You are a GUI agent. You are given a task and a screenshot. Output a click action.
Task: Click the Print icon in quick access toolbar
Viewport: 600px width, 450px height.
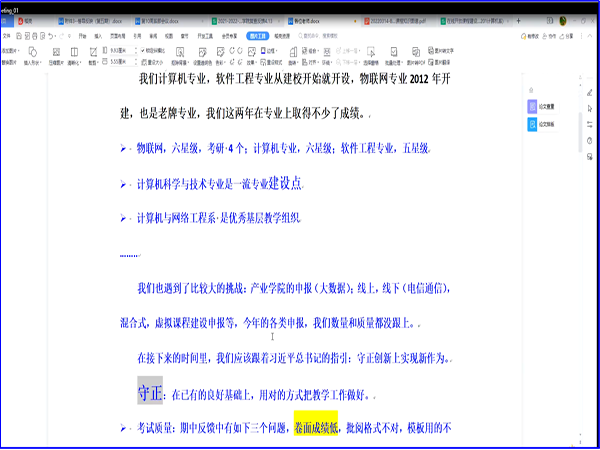tap(34, 36)
